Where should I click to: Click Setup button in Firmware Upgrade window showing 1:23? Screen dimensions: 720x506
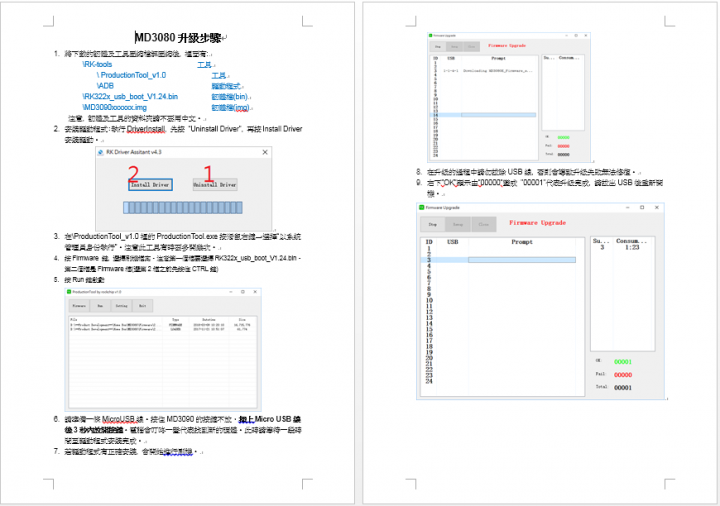click(458, 225)
